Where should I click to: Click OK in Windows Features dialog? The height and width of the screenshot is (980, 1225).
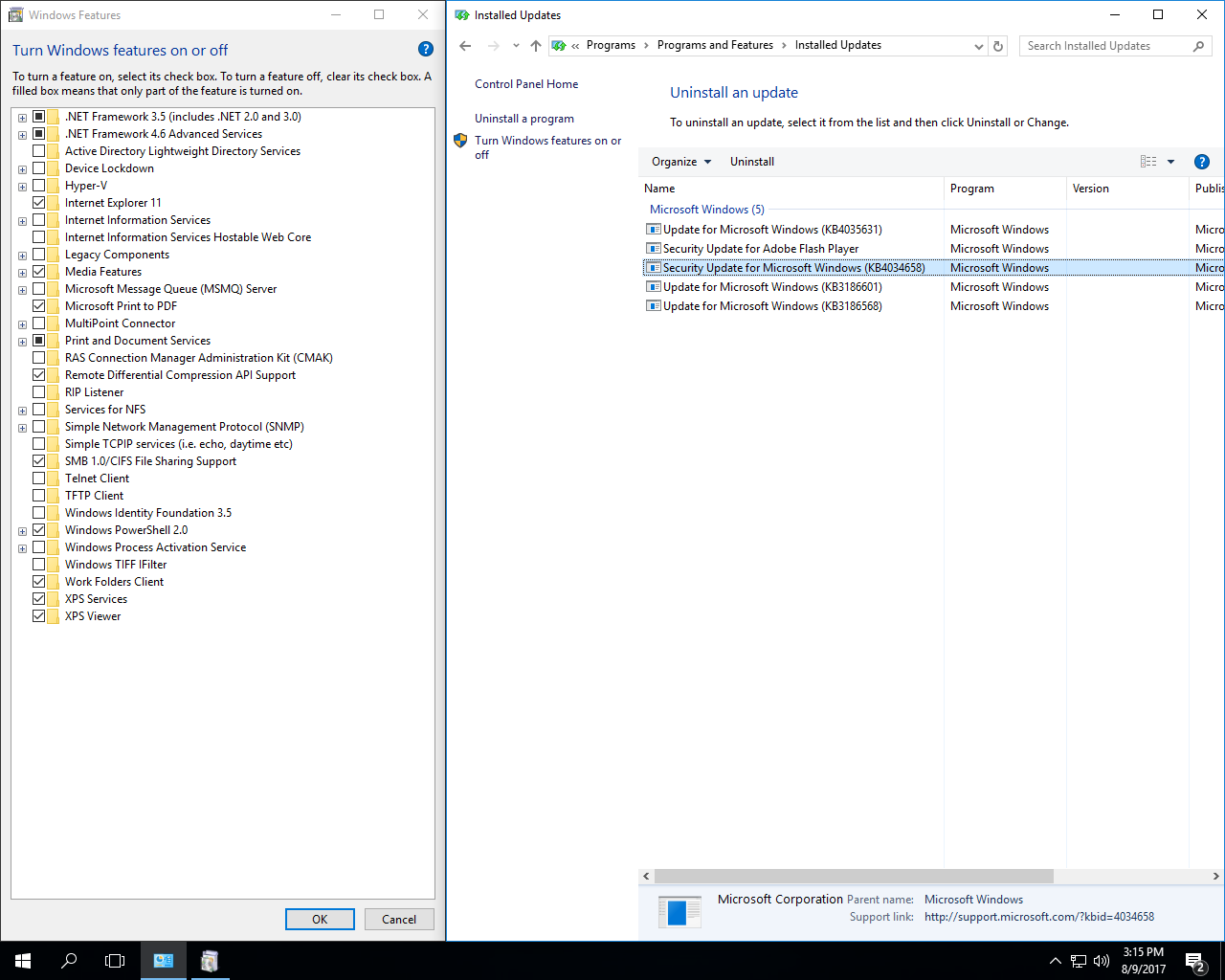(x=320, y=919)
